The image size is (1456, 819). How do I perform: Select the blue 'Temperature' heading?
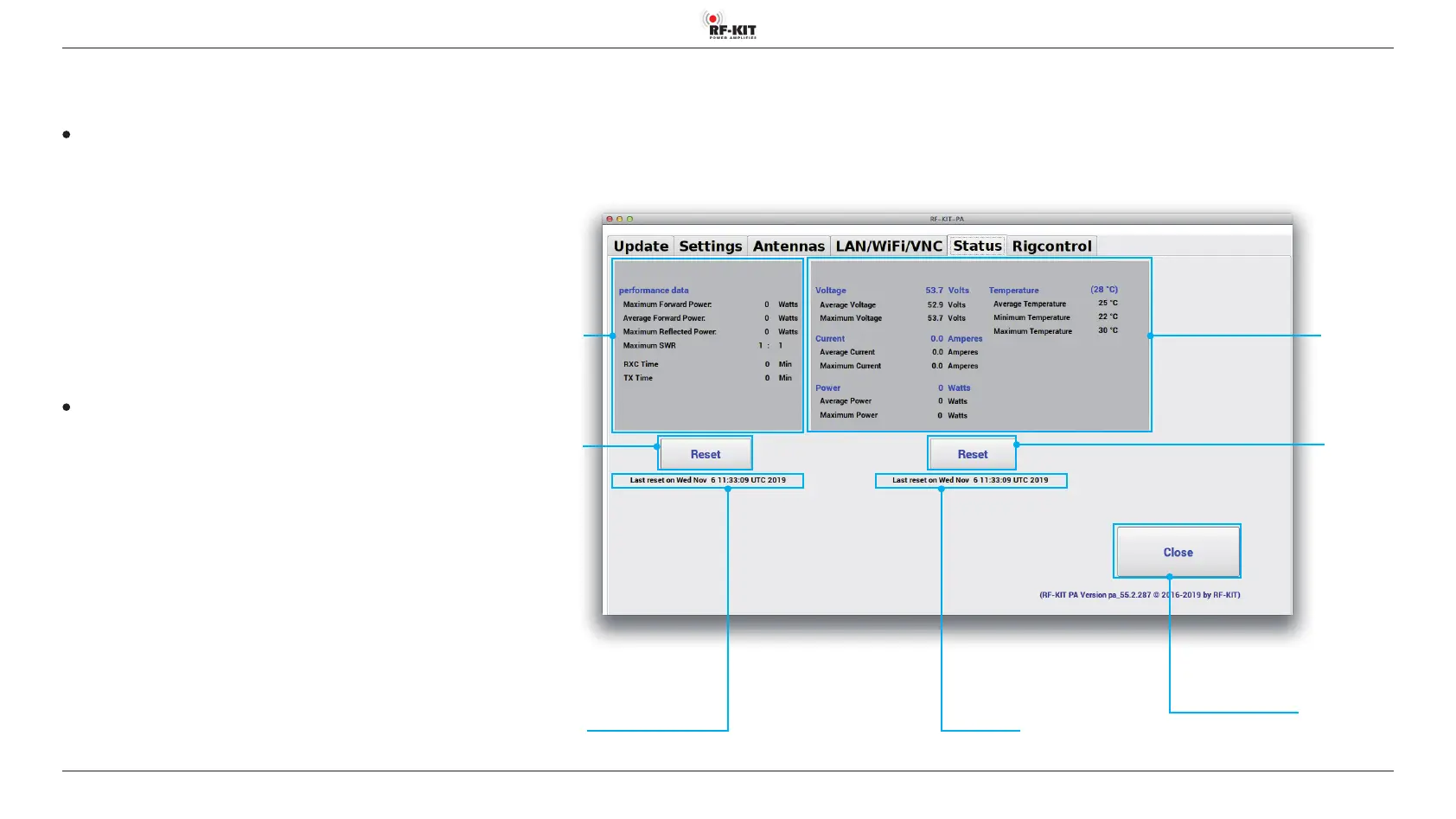click(1014, 291)
